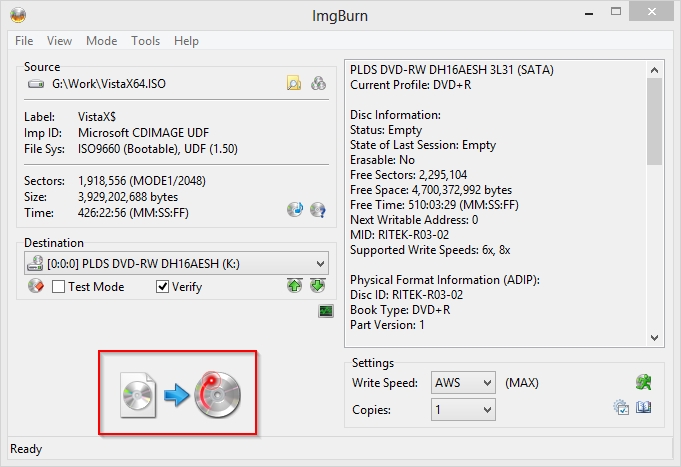Open the Help menu
This screenshot has width=681, height=467.
tap(186, 41)
